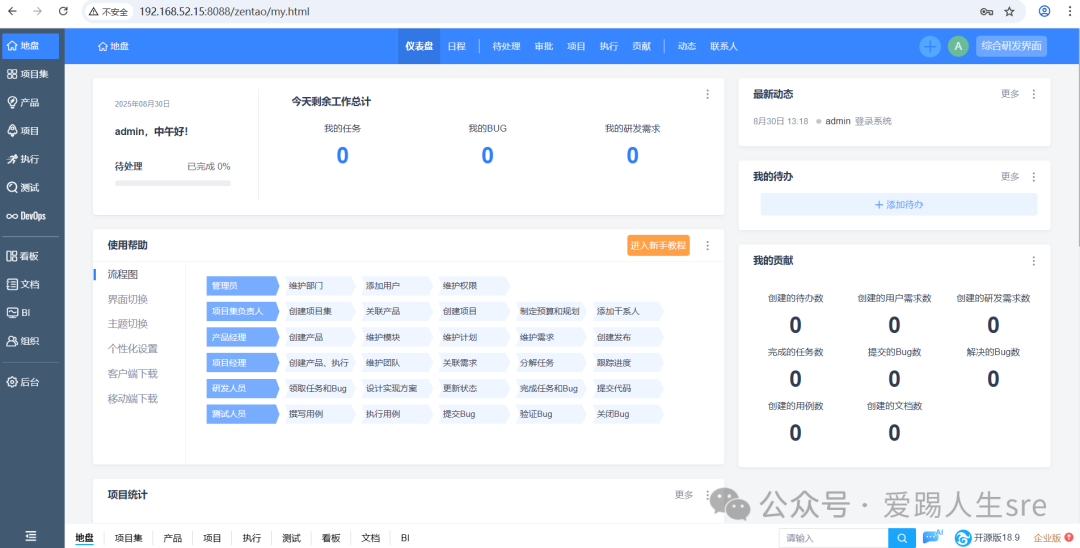Select 客户端下载 in the help menu
1080x548 pixels.
(x=132, y=373)
